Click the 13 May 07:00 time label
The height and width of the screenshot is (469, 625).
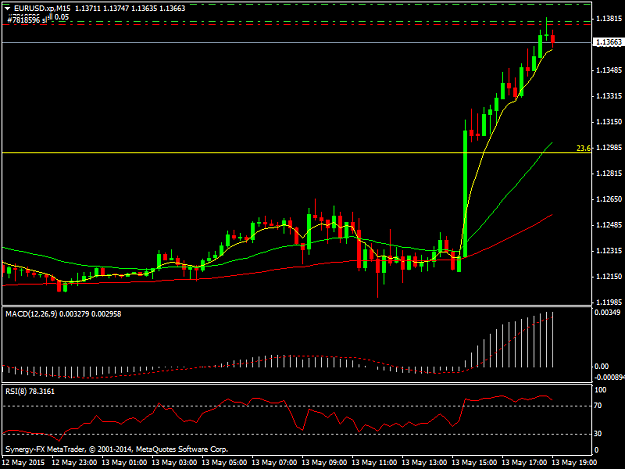274,463
